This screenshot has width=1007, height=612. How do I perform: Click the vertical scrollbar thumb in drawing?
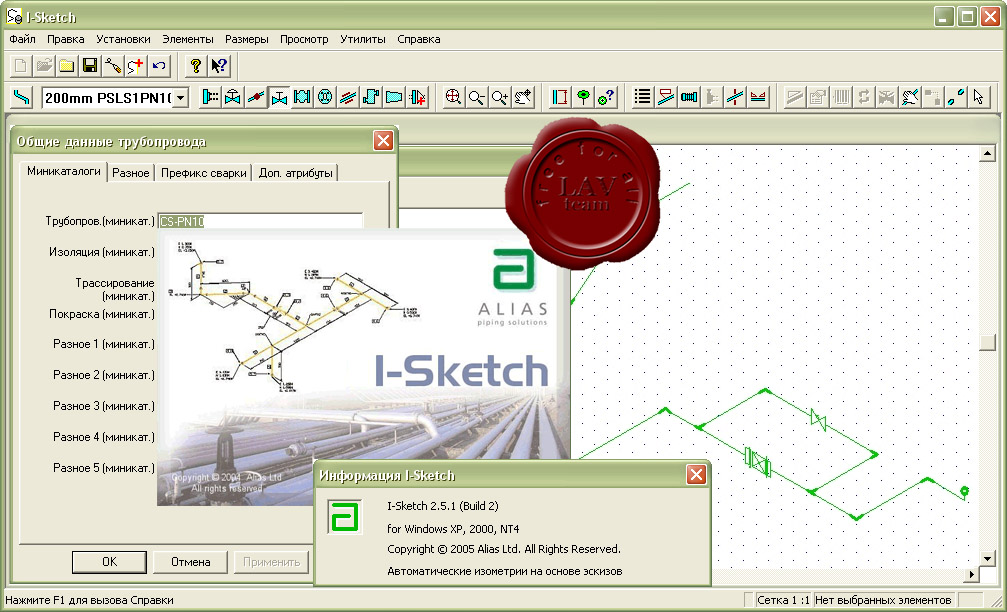pos(987,342)
